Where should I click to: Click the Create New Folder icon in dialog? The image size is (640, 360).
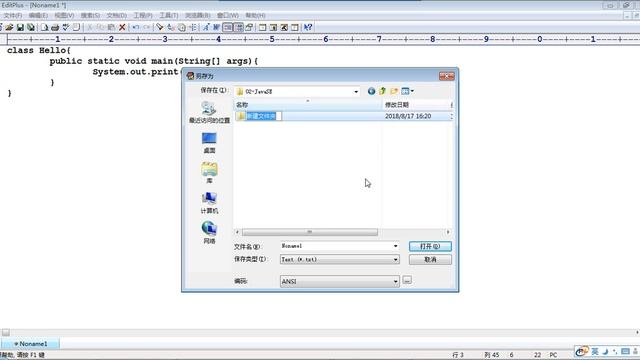(394, 91)
